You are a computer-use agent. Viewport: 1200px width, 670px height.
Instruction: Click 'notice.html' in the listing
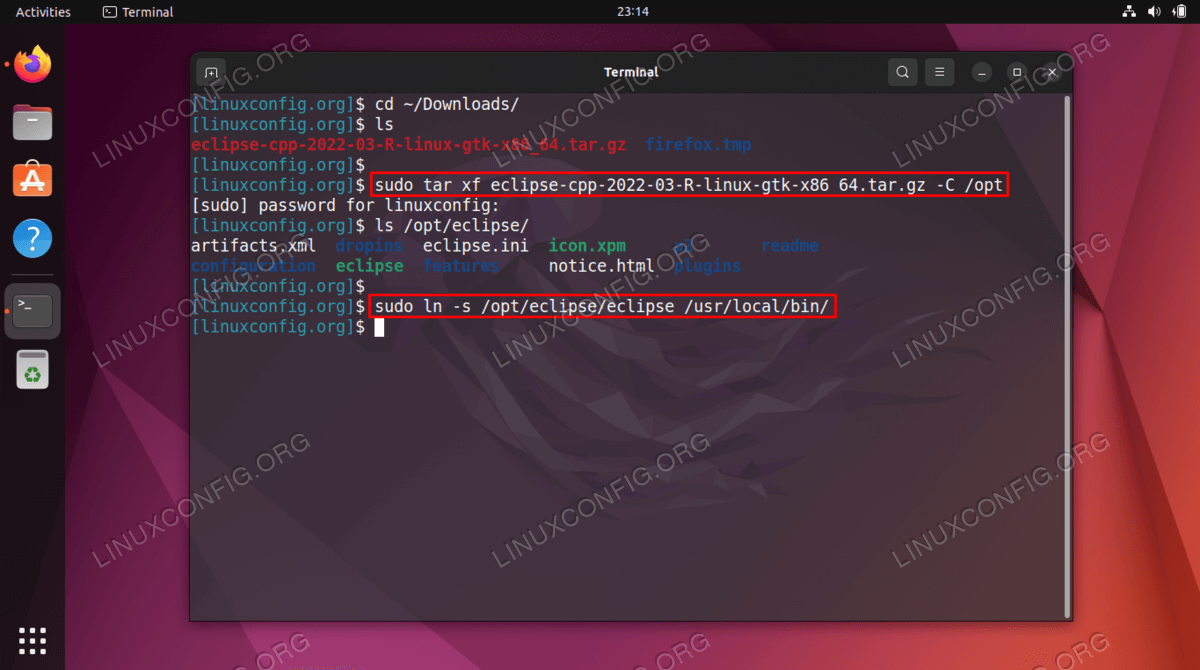(x=601, y=266)
